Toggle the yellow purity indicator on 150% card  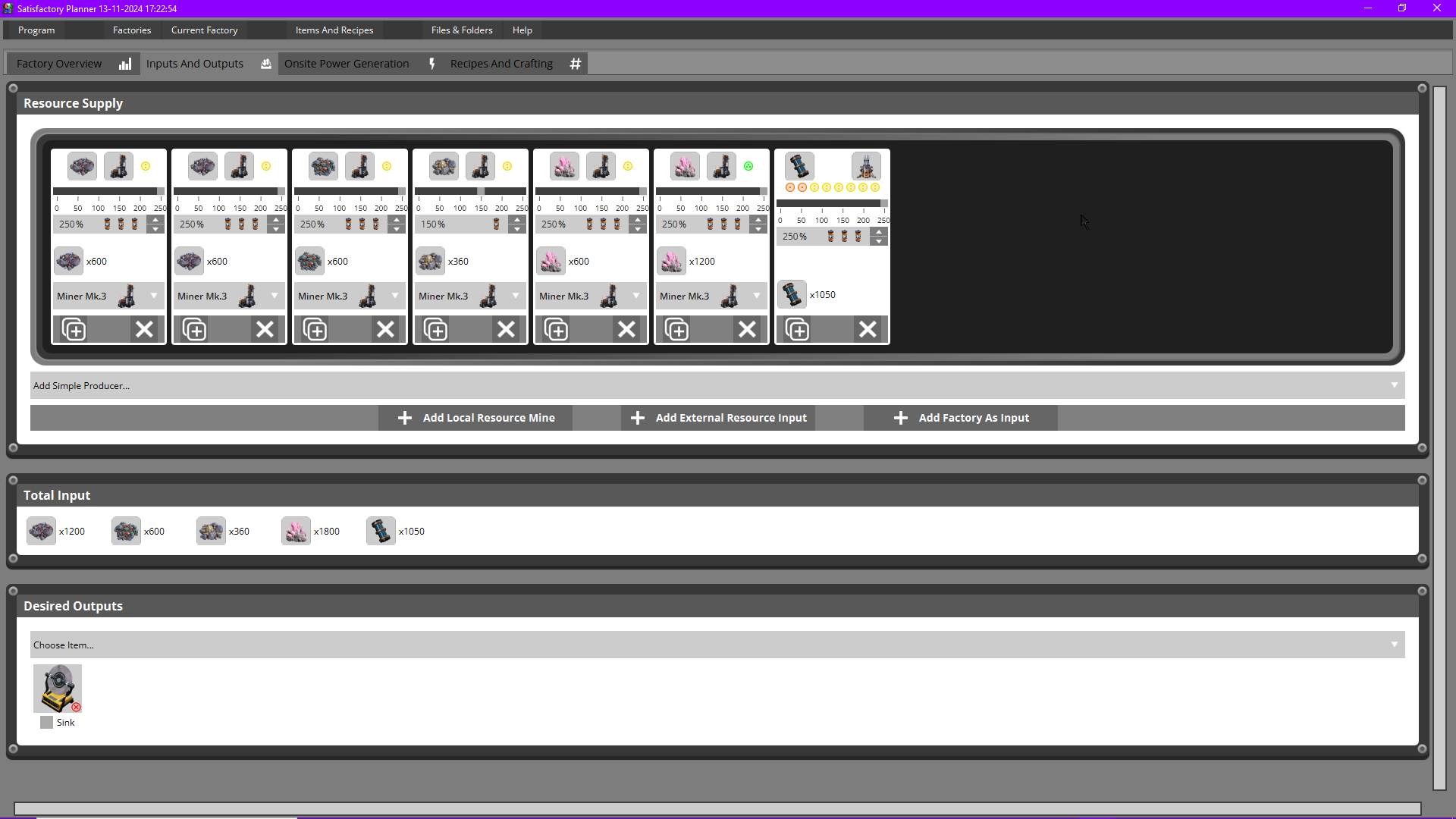tap(507, 167)
